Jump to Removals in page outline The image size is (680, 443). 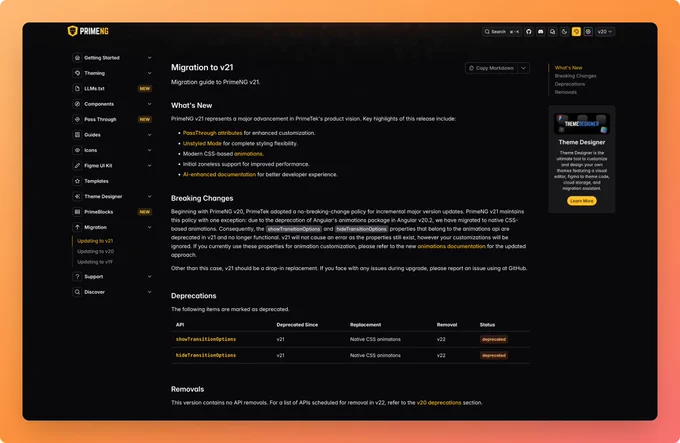click(566, 92)
